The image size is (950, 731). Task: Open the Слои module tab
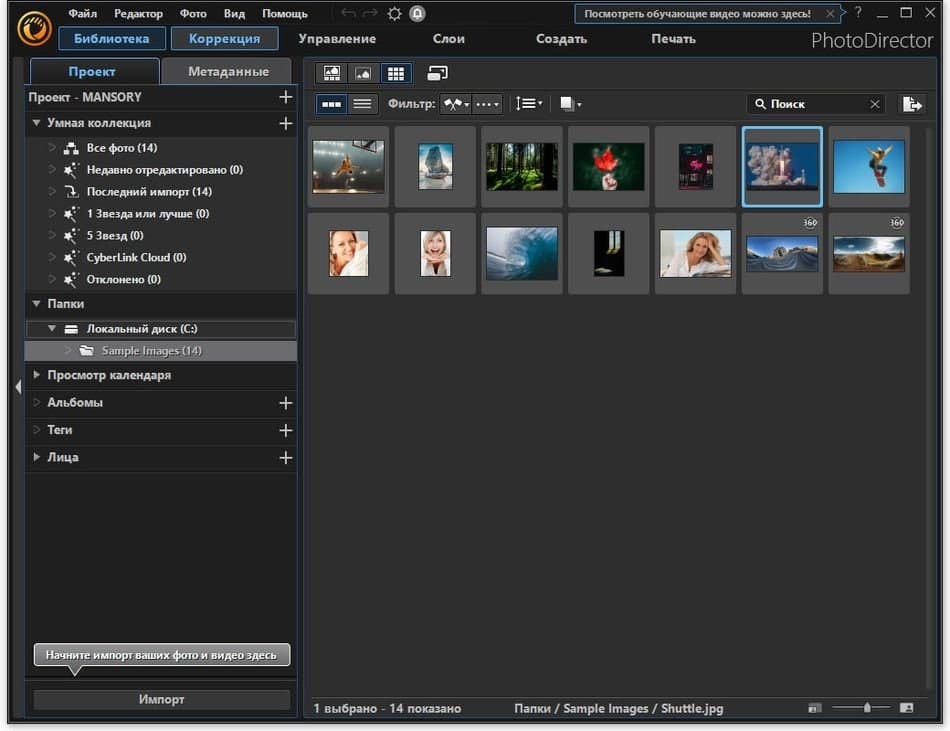click(448, 39)
